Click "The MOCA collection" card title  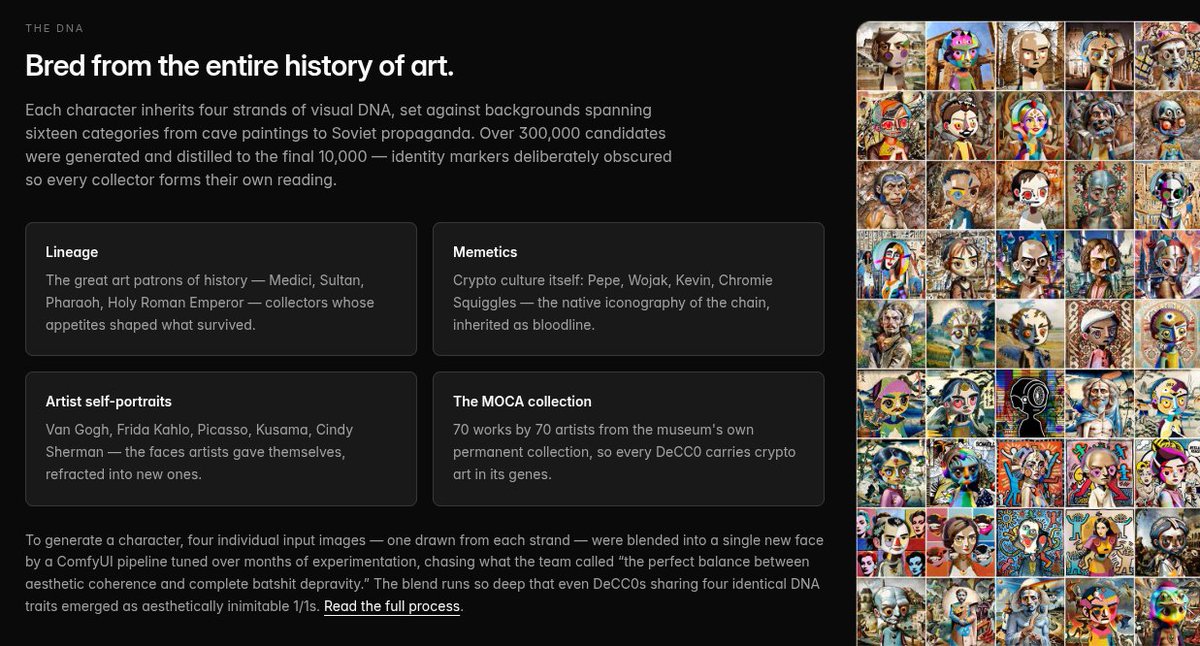(x=522, y=401)
